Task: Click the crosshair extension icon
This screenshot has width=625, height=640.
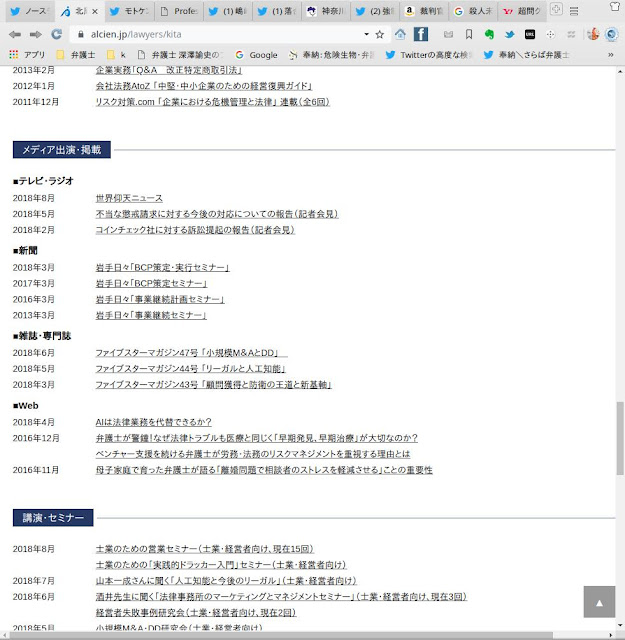Action: coord(550,35)
